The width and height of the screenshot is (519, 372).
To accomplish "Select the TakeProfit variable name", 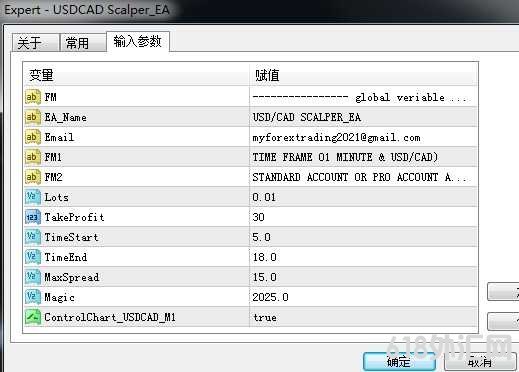I will (x=75, y=217).
